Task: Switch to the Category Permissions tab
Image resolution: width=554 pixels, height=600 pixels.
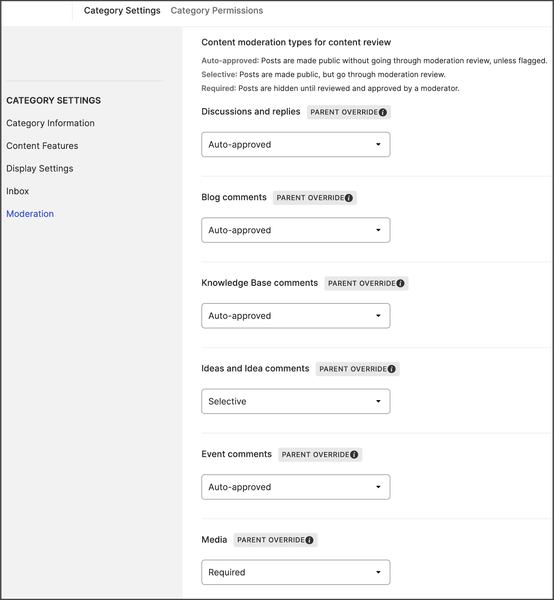Action: [x=217, y=11]
